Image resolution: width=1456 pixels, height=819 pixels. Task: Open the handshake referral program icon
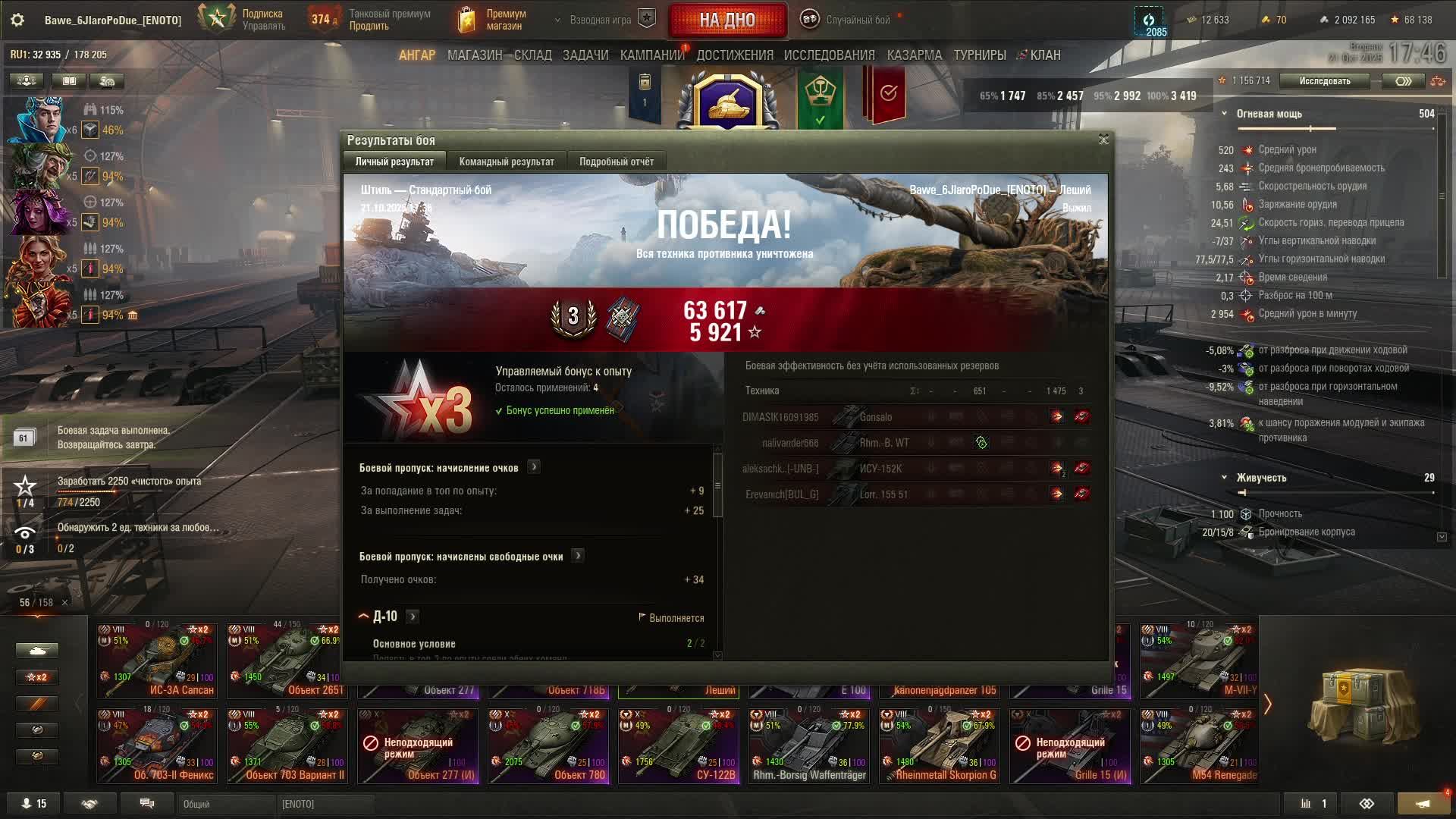[89, 804]
